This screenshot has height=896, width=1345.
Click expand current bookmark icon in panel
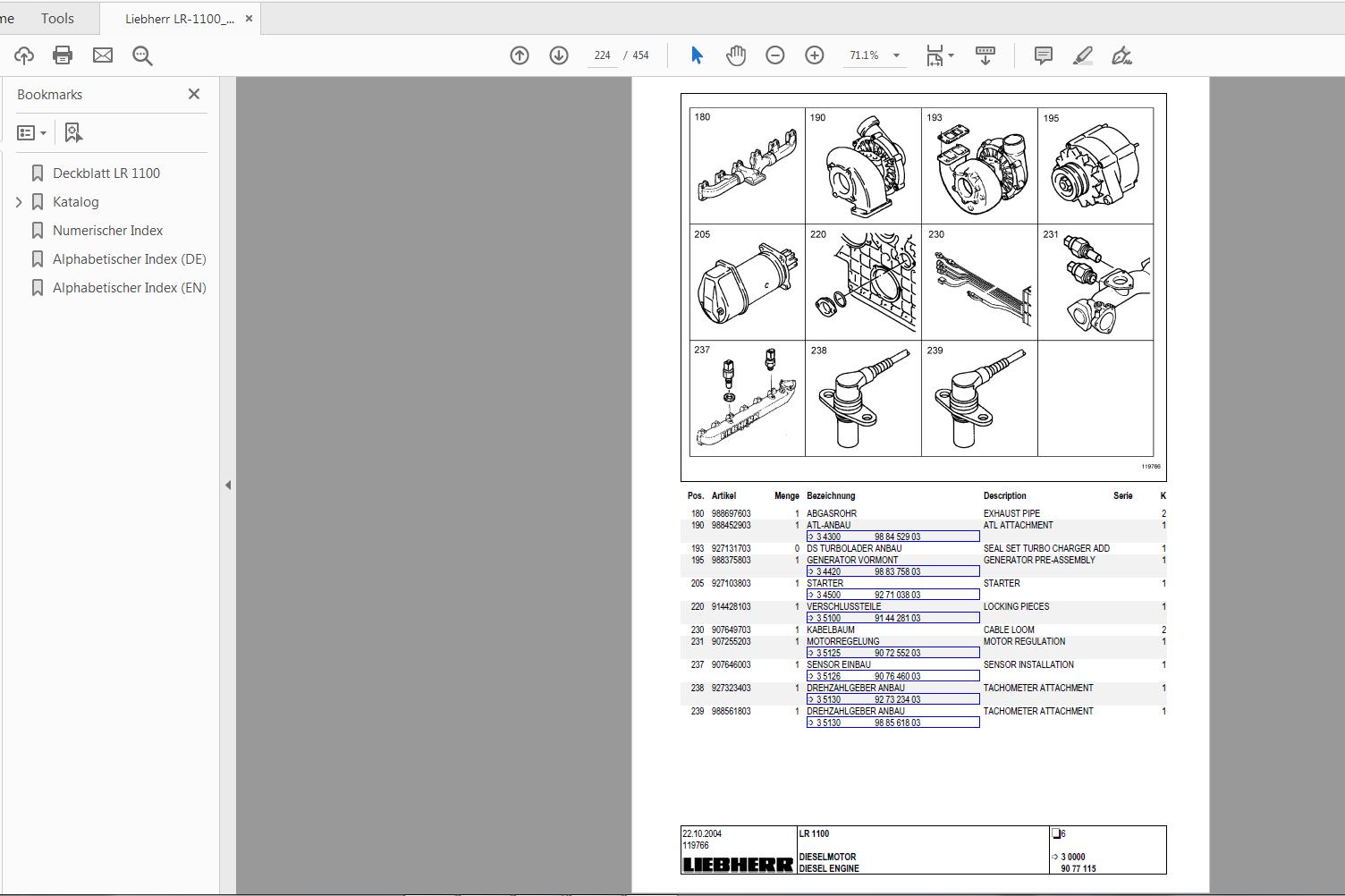tap(73, 131)
